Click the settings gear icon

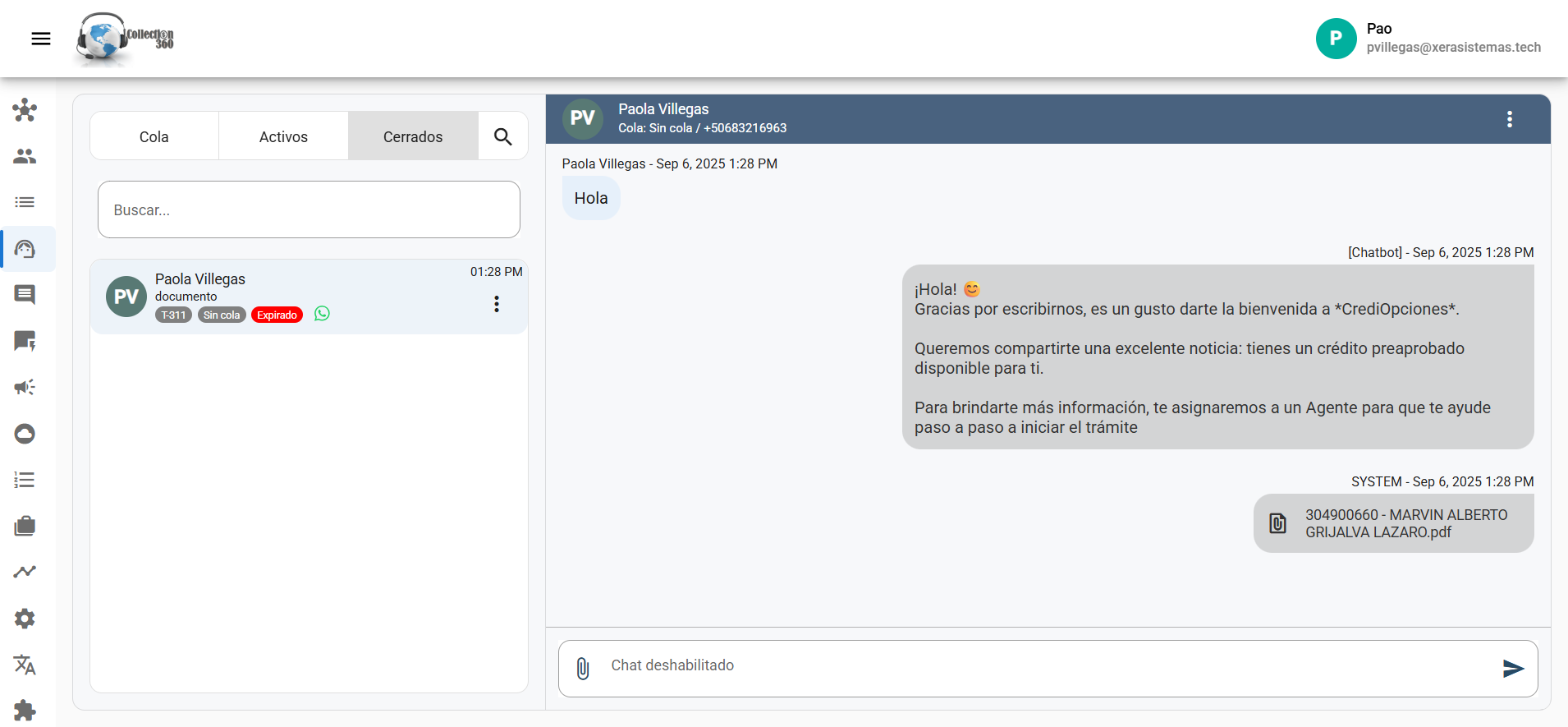click(25, 619)
